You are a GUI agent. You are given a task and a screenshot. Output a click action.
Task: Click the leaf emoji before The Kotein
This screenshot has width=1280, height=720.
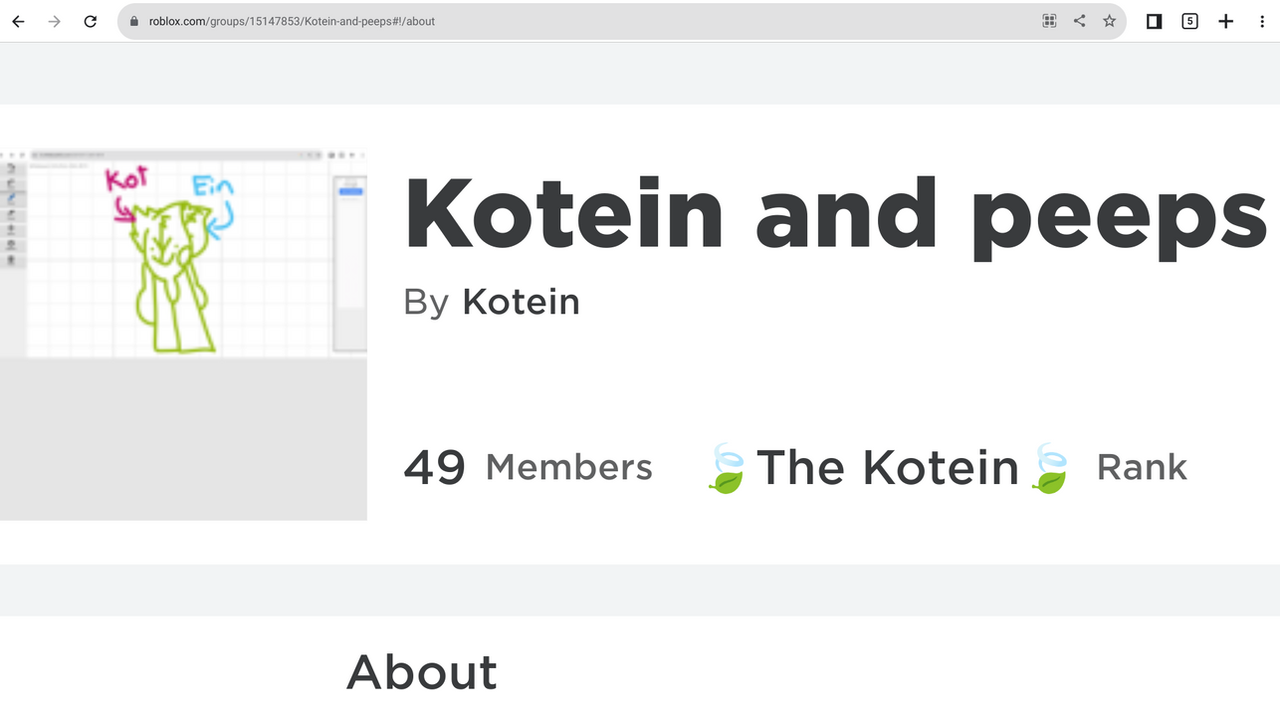727,469
